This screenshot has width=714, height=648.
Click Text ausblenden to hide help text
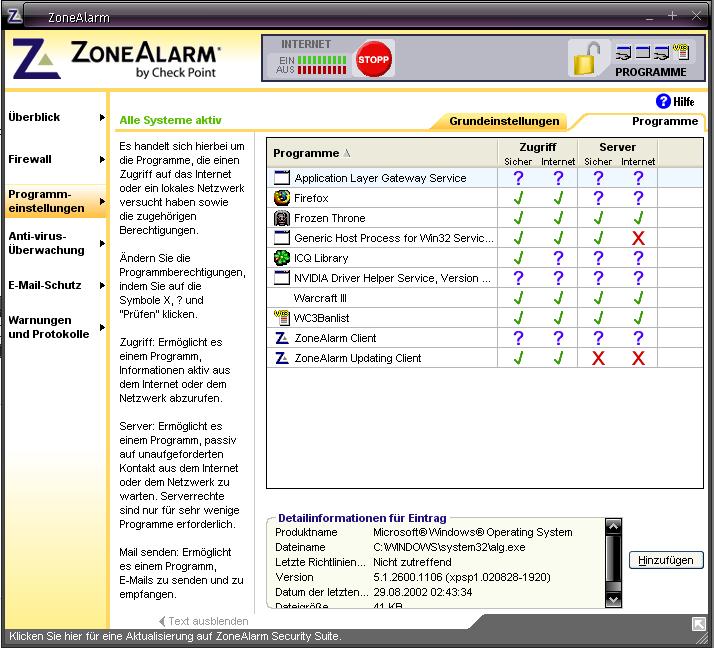pyautogui.click(x=204, y=621)
